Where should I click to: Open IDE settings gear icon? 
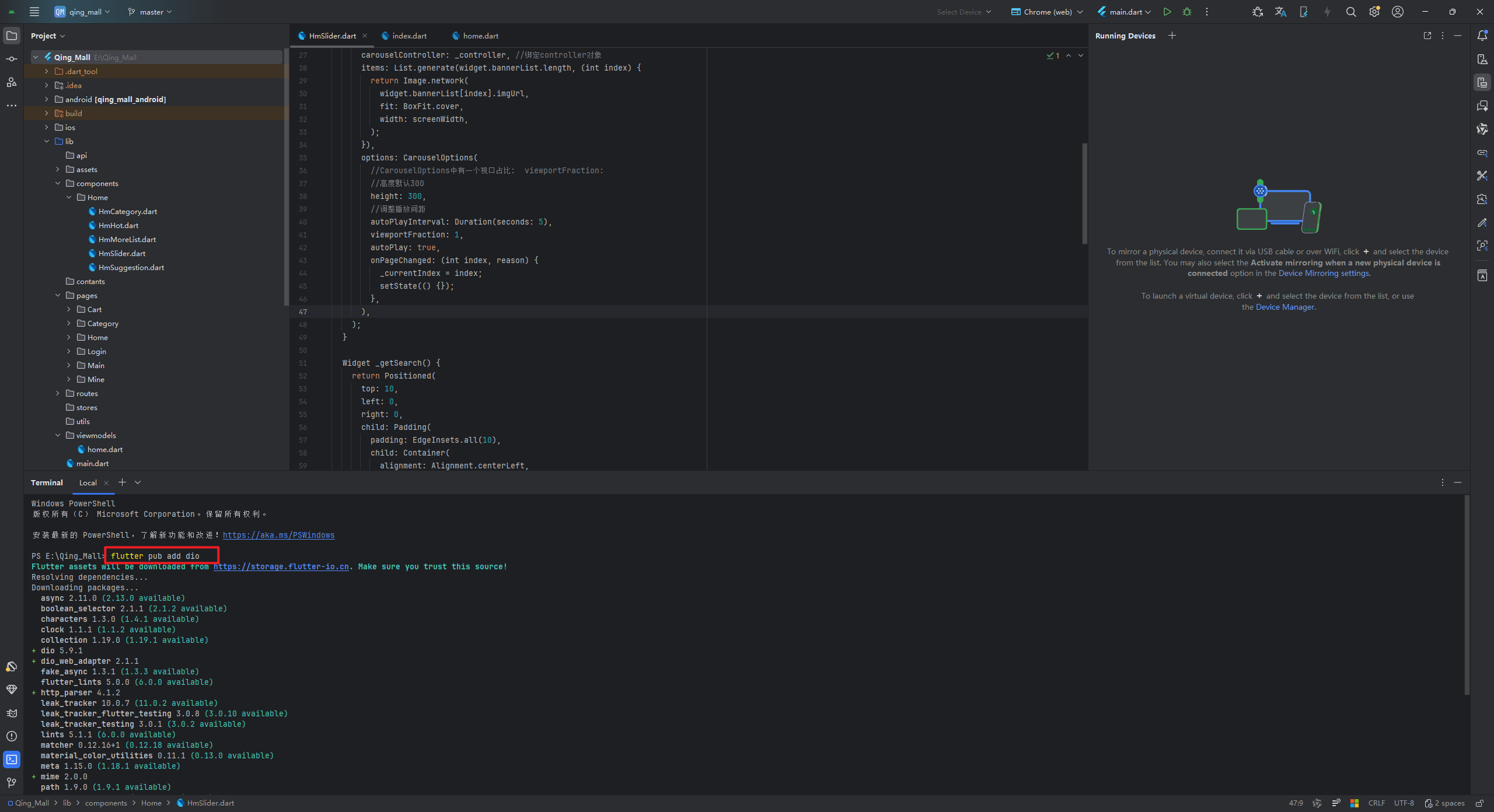[x=1374, y=12]
